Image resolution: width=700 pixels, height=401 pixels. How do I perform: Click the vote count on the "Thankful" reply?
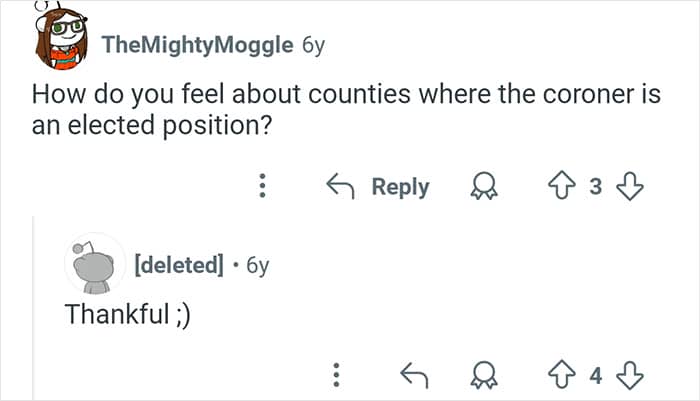coord(595,376)
